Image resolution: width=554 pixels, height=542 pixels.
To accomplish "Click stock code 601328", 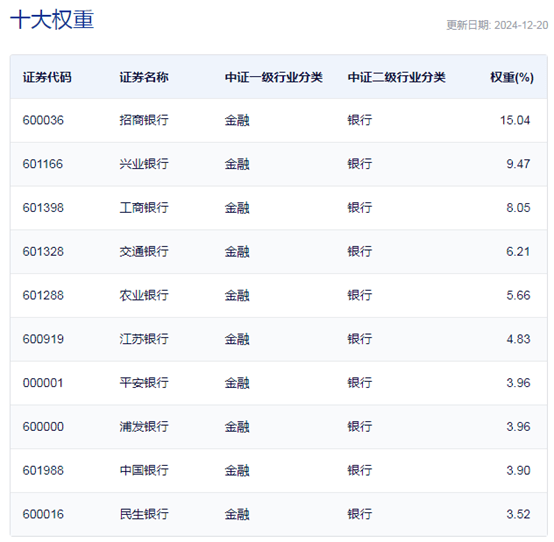I will (x=43, y=252).
